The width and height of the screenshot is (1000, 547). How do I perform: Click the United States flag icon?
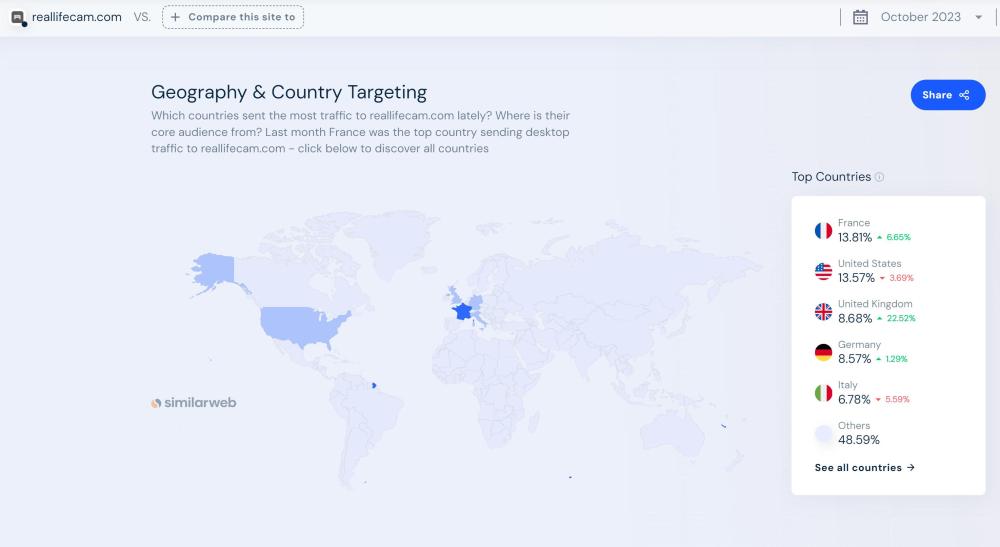[823, 271]
